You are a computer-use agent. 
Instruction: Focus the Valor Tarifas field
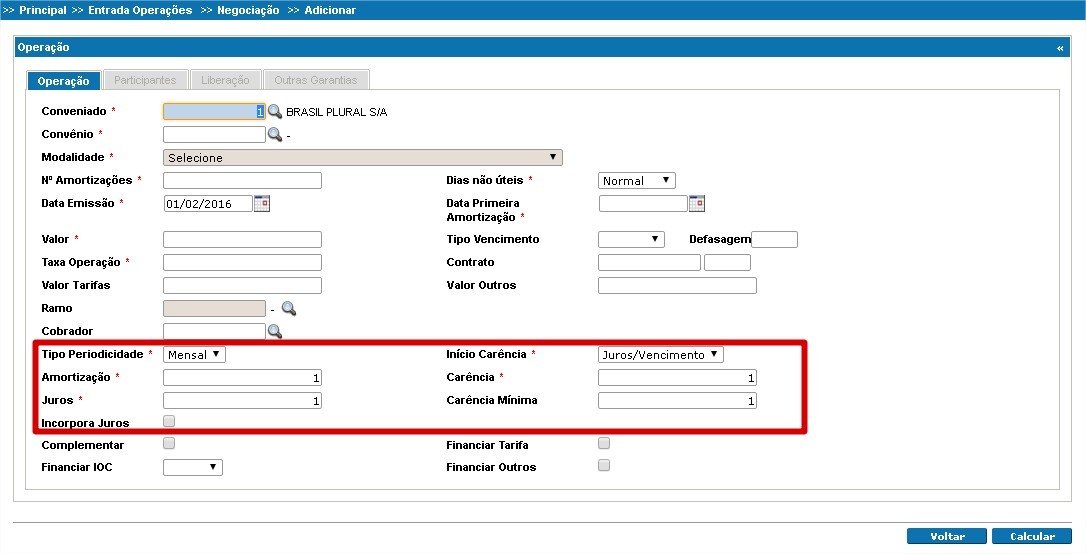coord(242,285)
